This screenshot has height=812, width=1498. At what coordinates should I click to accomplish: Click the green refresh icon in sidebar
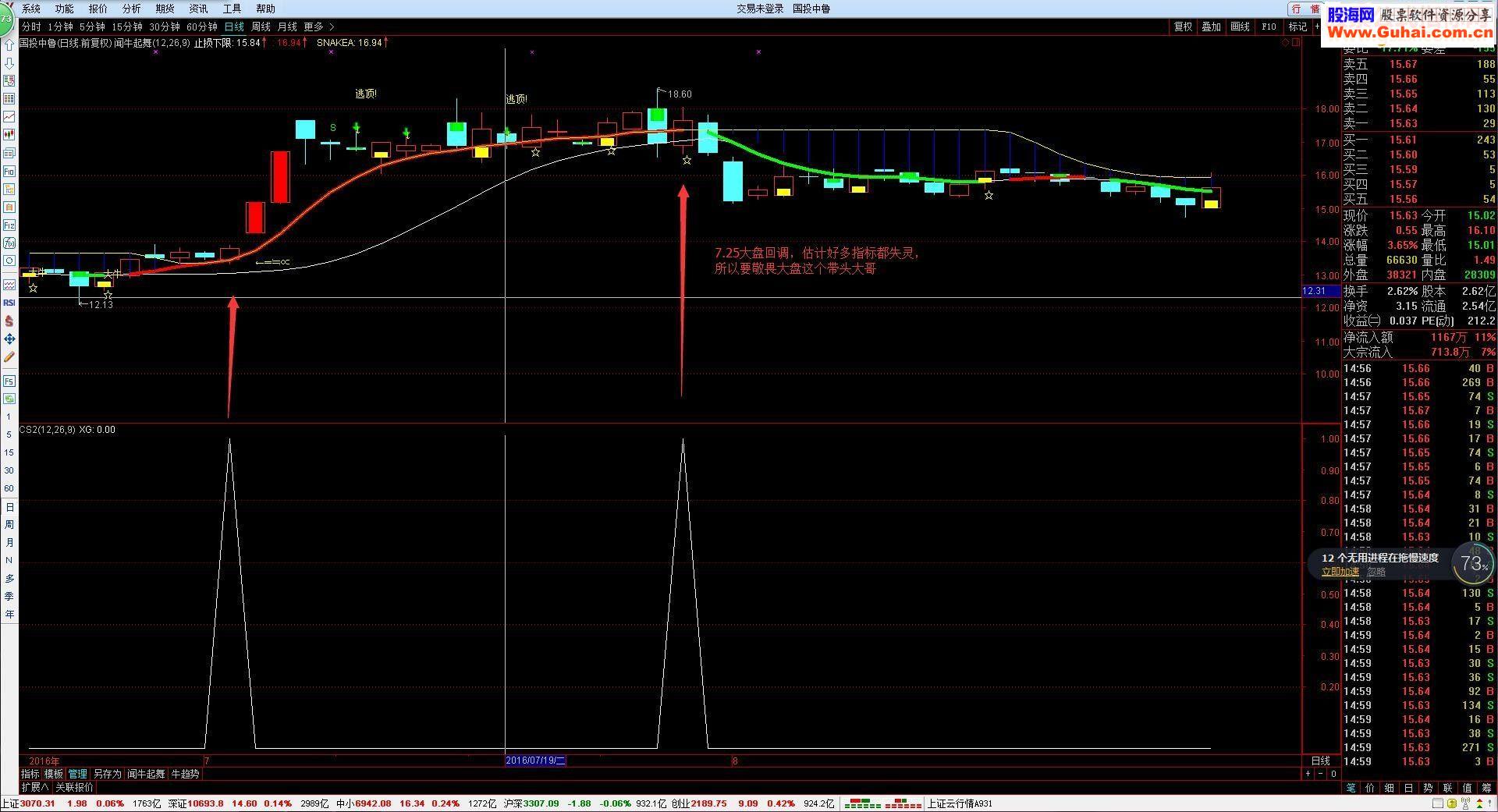click(9, 399)
